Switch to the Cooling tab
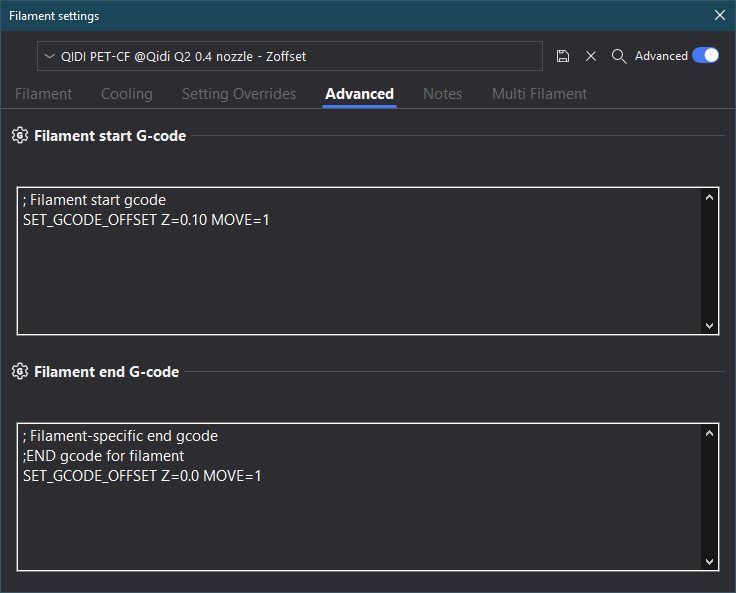This screenshot has height=593, width=736. [127, 94]
